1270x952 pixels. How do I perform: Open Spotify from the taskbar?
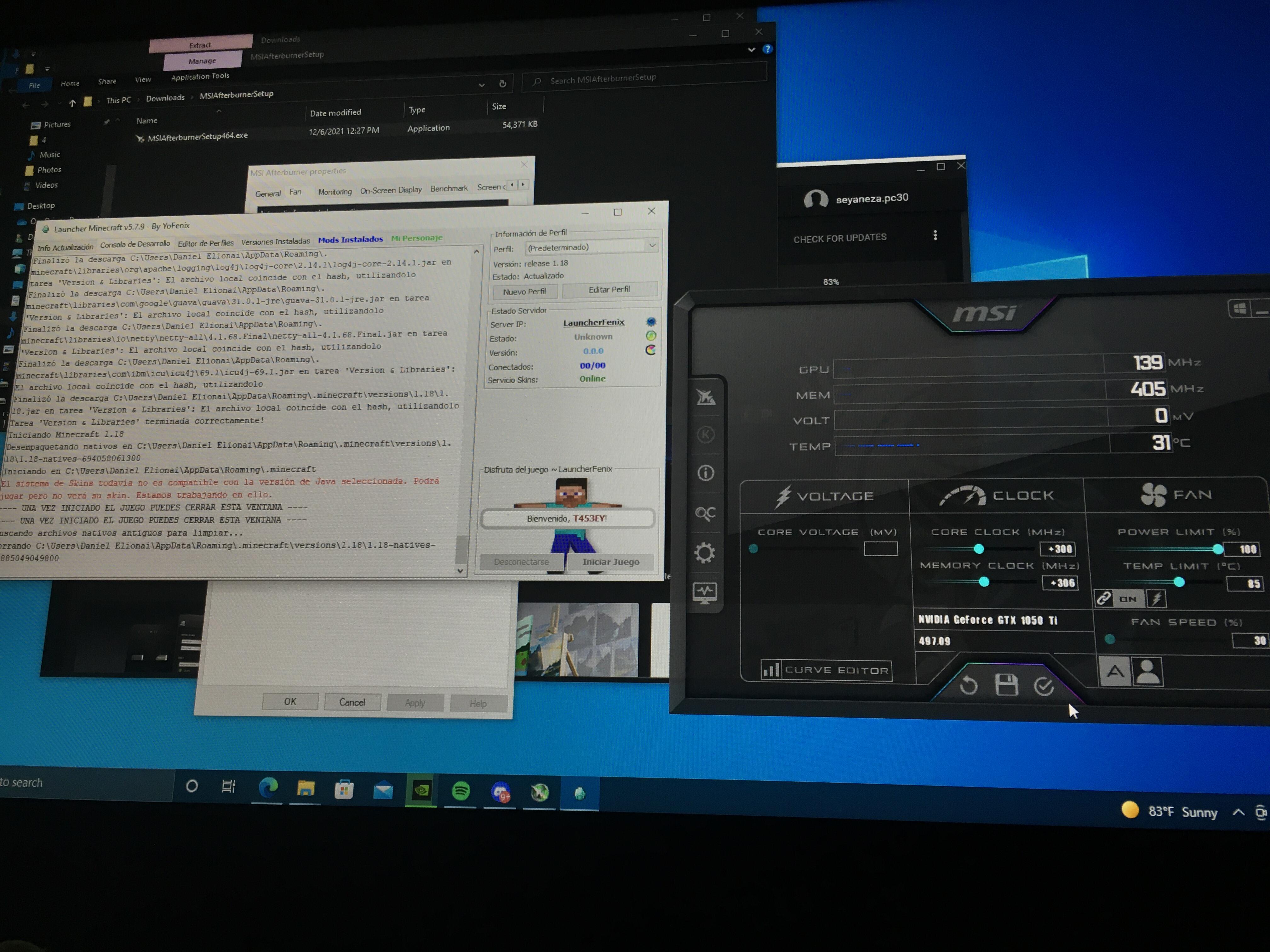tap(461, 791)
